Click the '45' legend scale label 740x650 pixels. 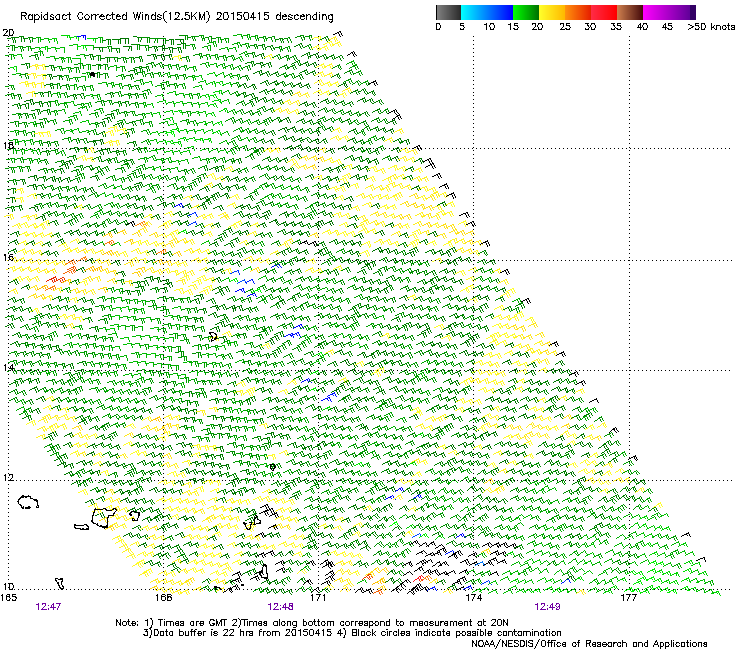667,27
